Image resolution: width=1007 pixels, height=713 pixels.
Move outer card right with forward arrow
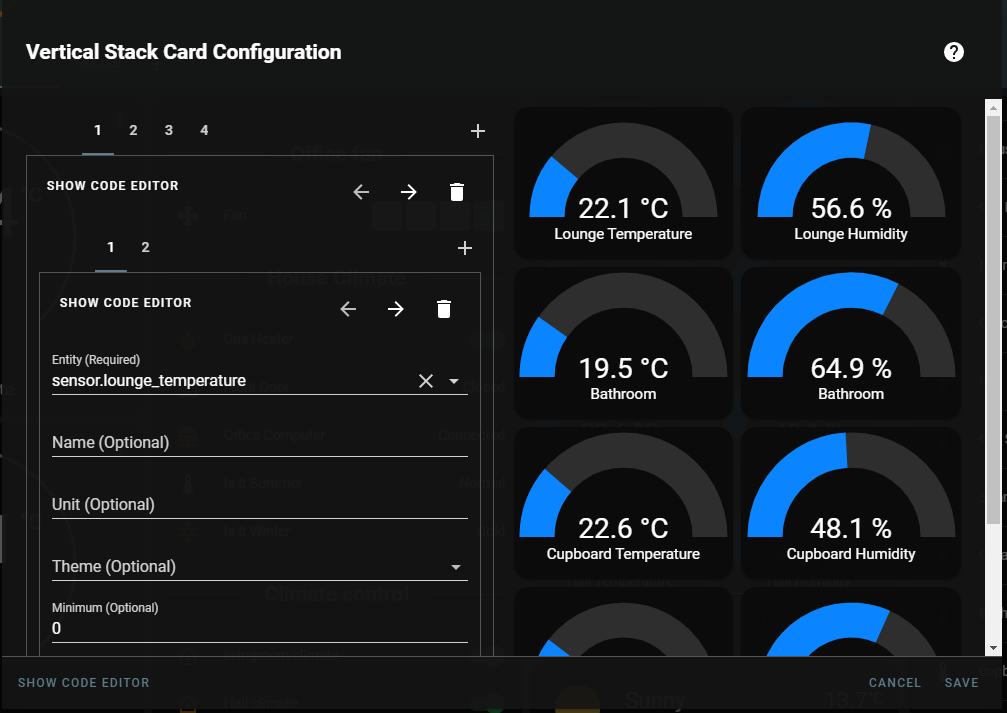409,192
